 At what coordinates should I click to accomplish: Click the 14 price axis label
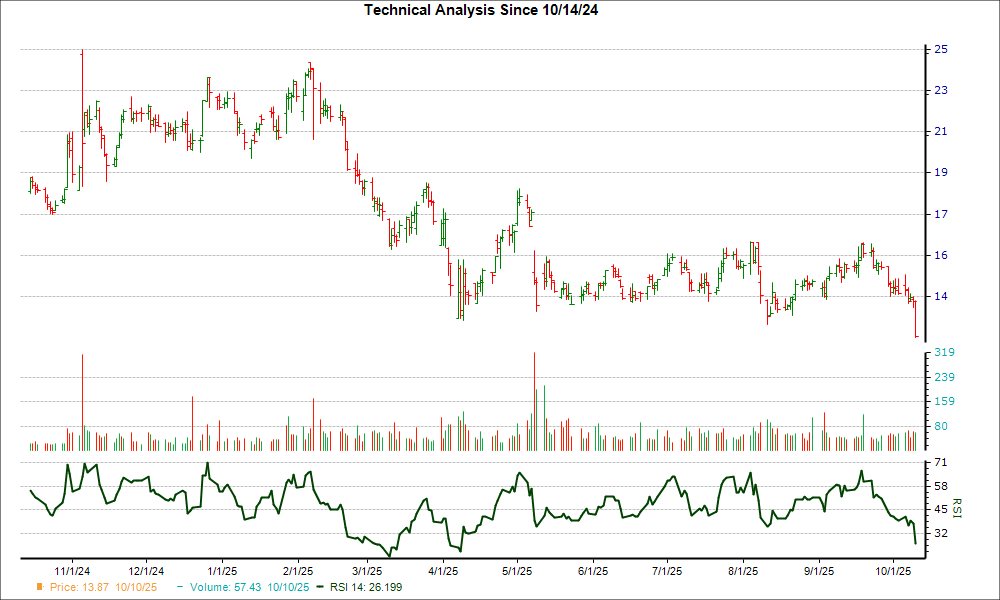click(x=941, y=297)
